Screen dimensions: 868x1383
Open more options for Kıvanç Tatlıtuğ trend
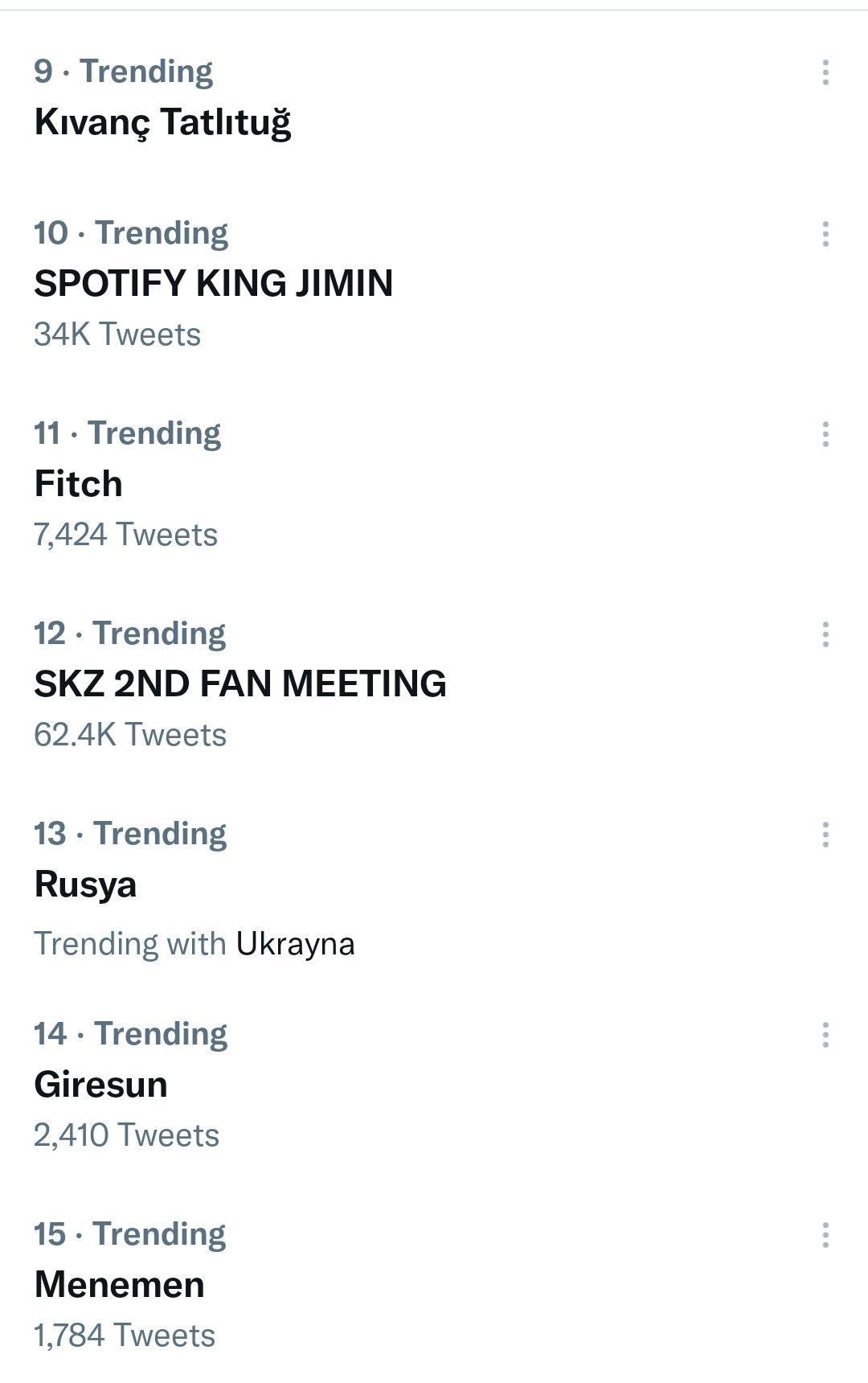pyautogui.click(x=825, y=72)
